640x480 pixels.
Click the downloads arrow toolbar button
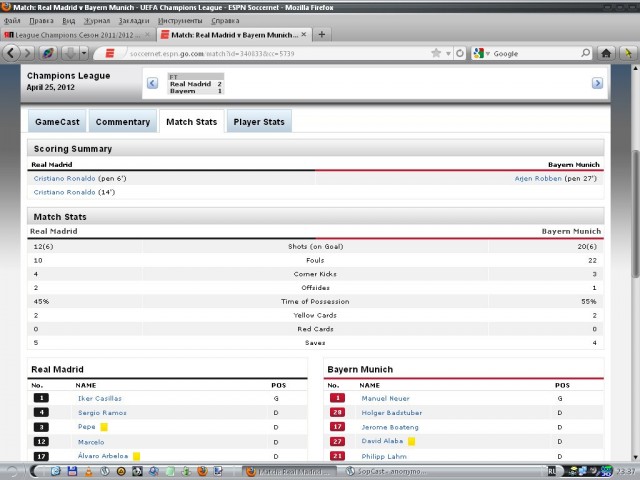coord(71,53)
